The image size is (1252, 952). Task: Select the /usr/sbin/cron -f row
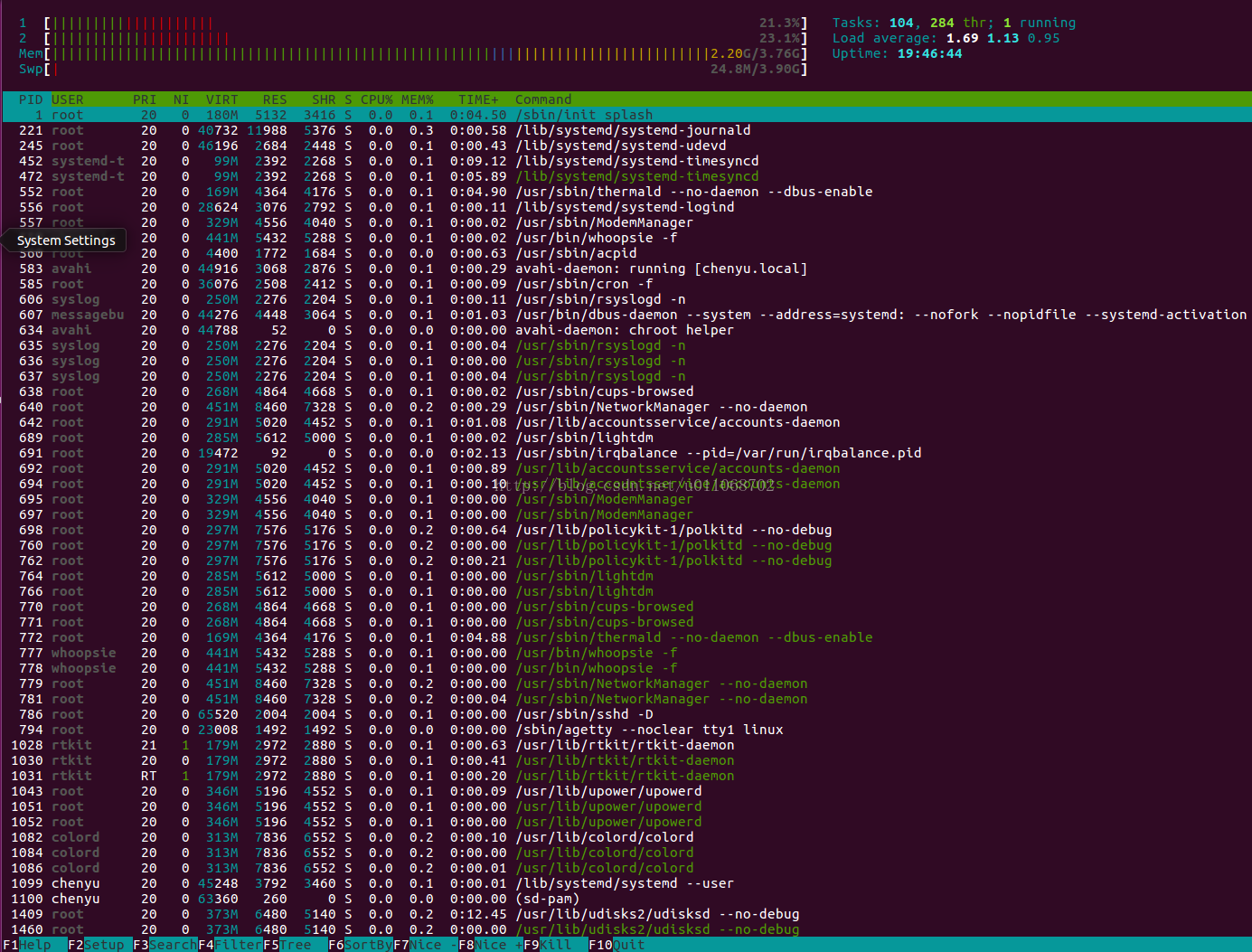pos(626,284)
